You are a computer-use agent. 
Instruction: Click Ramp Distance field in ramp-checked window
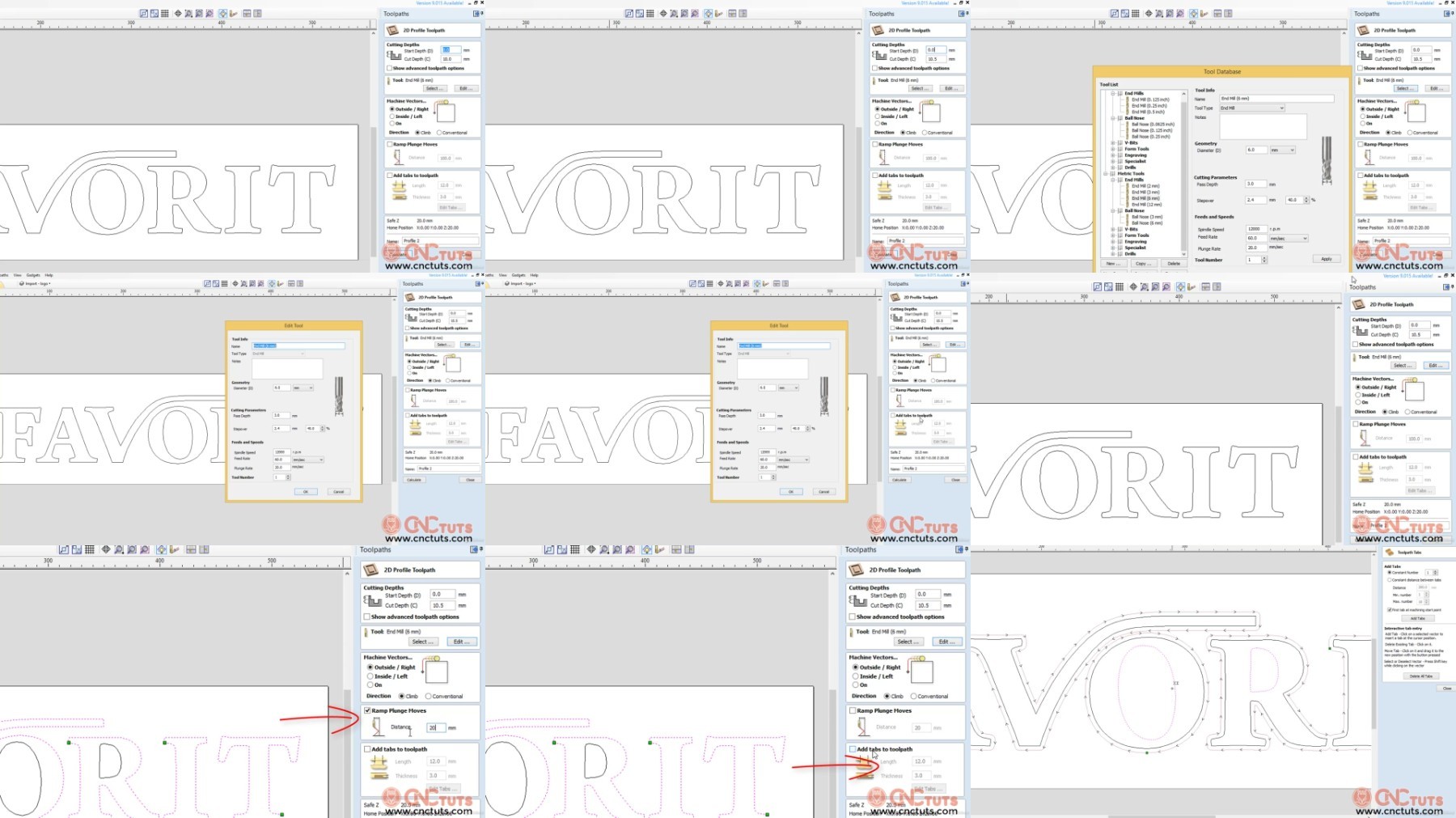tap(436, 727)
